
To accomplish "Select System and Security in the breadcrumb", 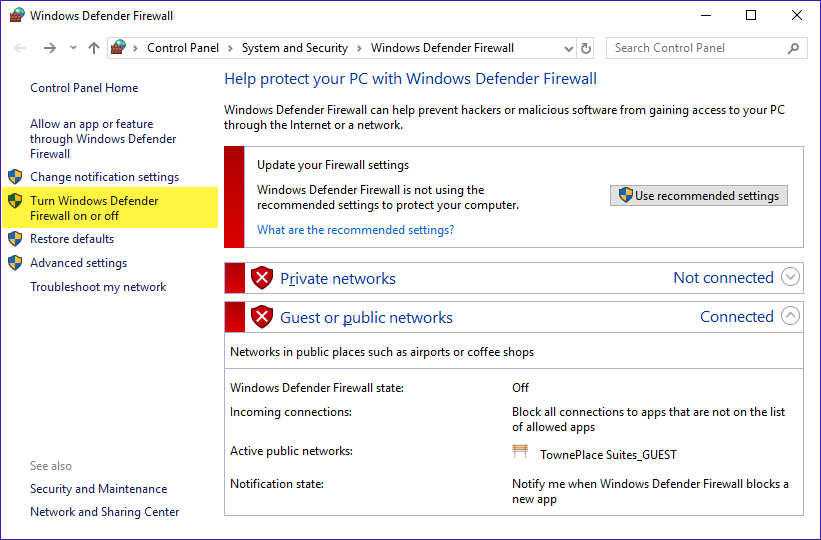I will (295, 48).
